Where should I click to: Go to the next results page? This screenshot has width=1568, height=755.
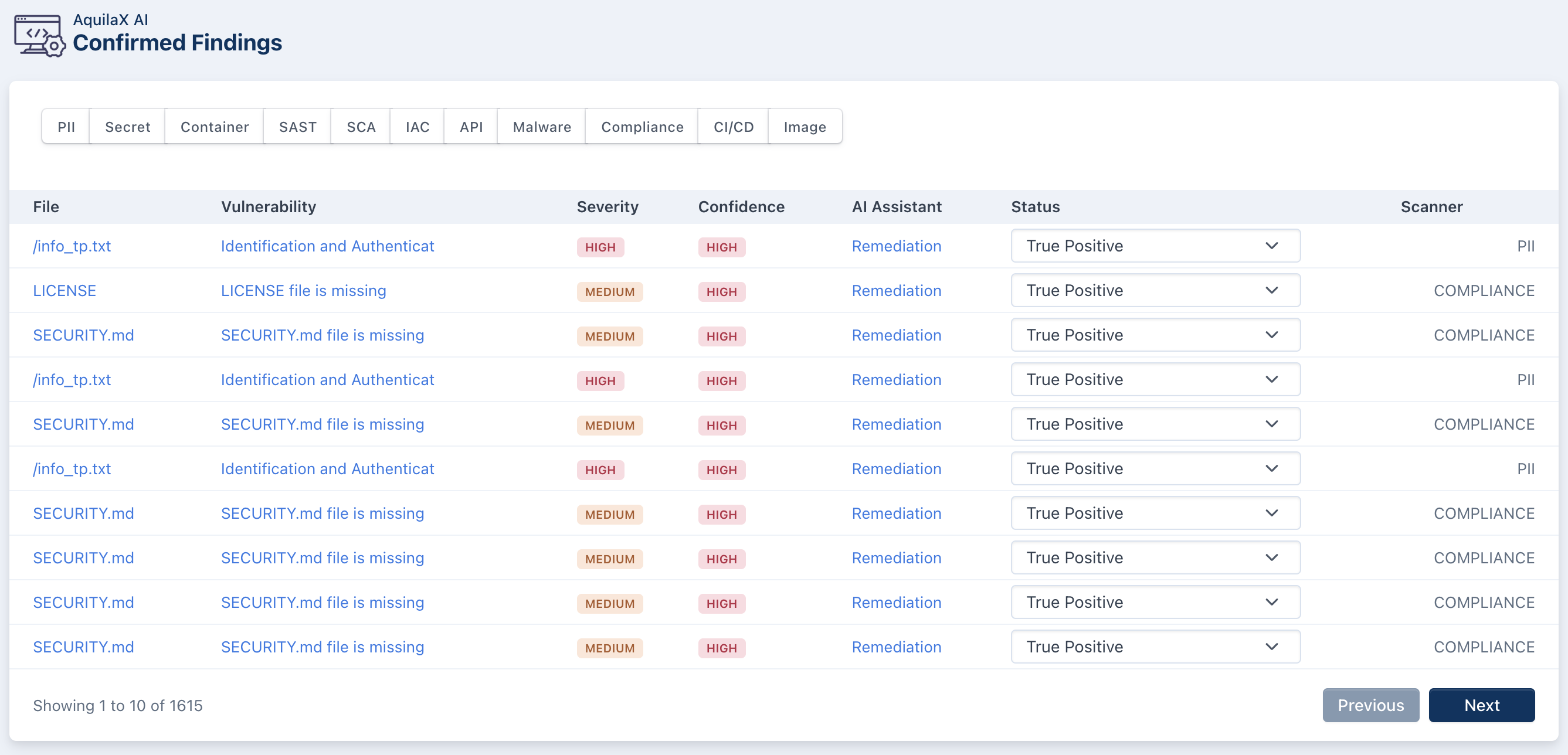(x=1482, y=705)
